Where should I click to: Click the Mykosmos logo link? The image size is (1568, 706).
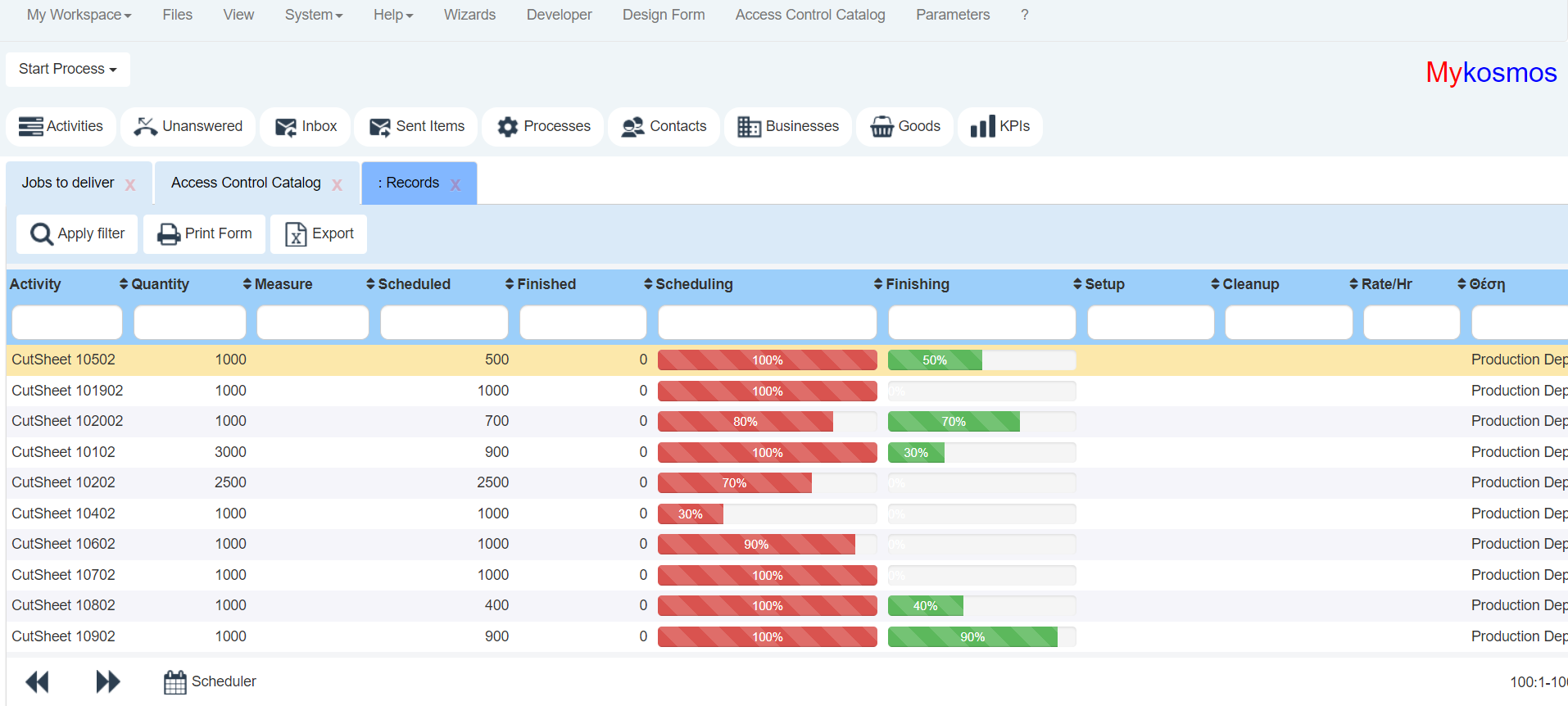(1491, 72)
